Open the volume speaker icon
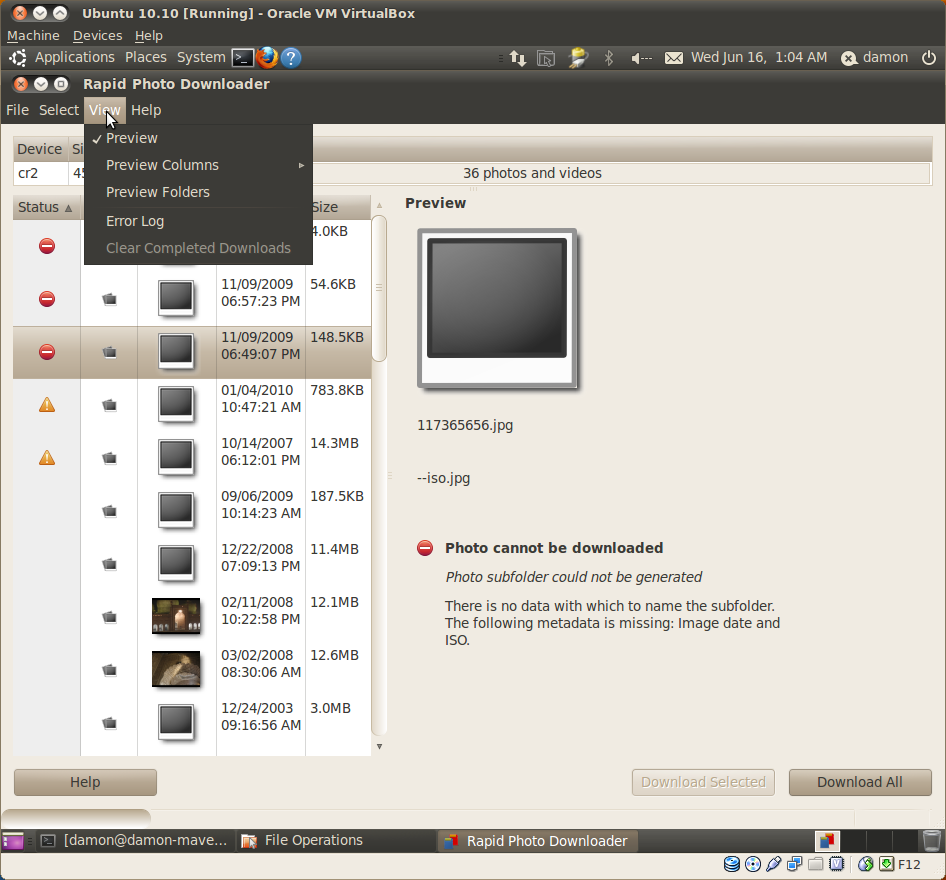This screenshot has width=946, height=880. [x=641, y=58]
